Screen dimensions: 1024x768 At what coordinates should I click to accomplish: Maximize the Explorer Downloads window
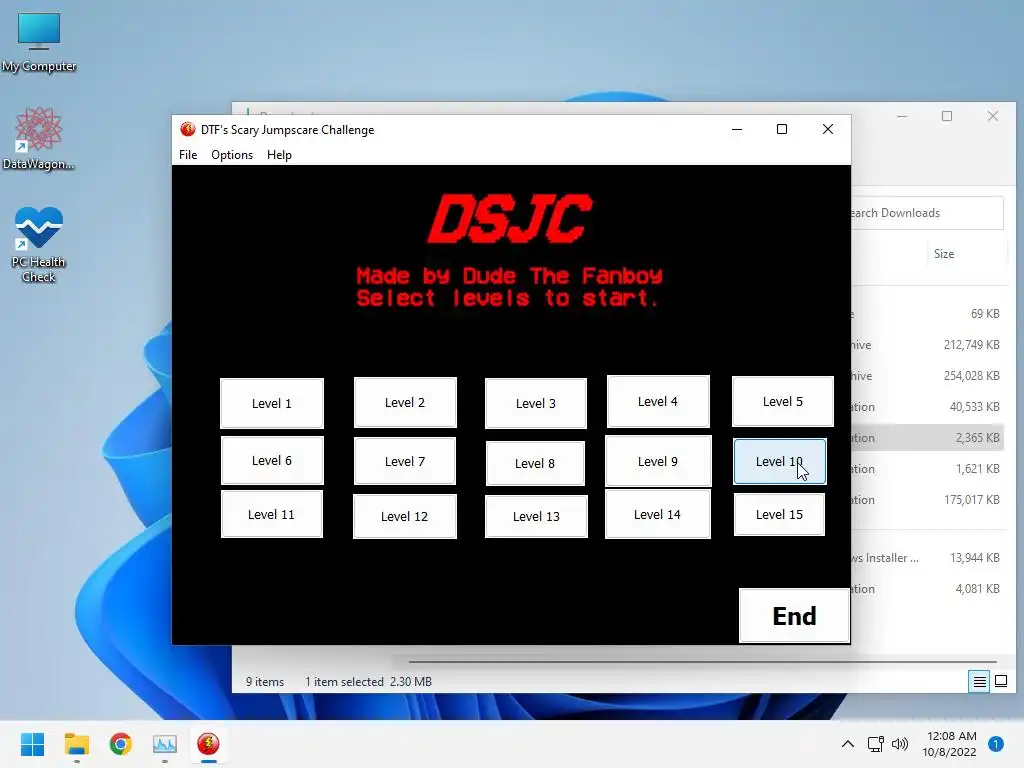947,116
